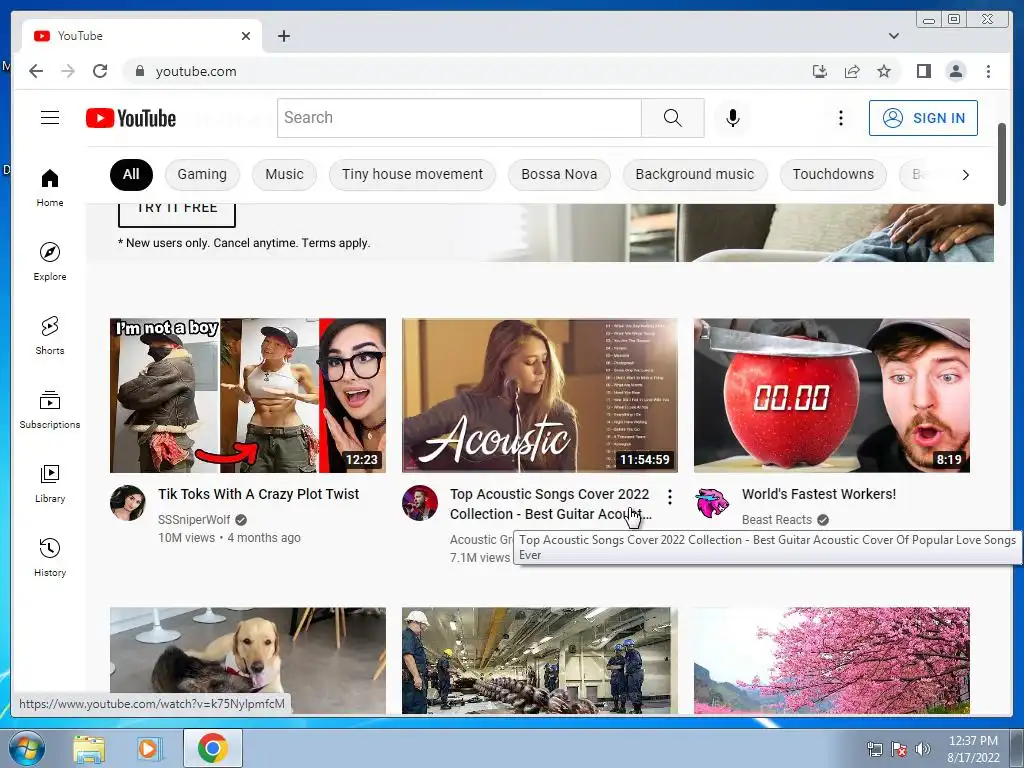The width and height of the screenshot is (1024, 768).
Task: Open Explore in the sidebar
Action: click(50, 261)
